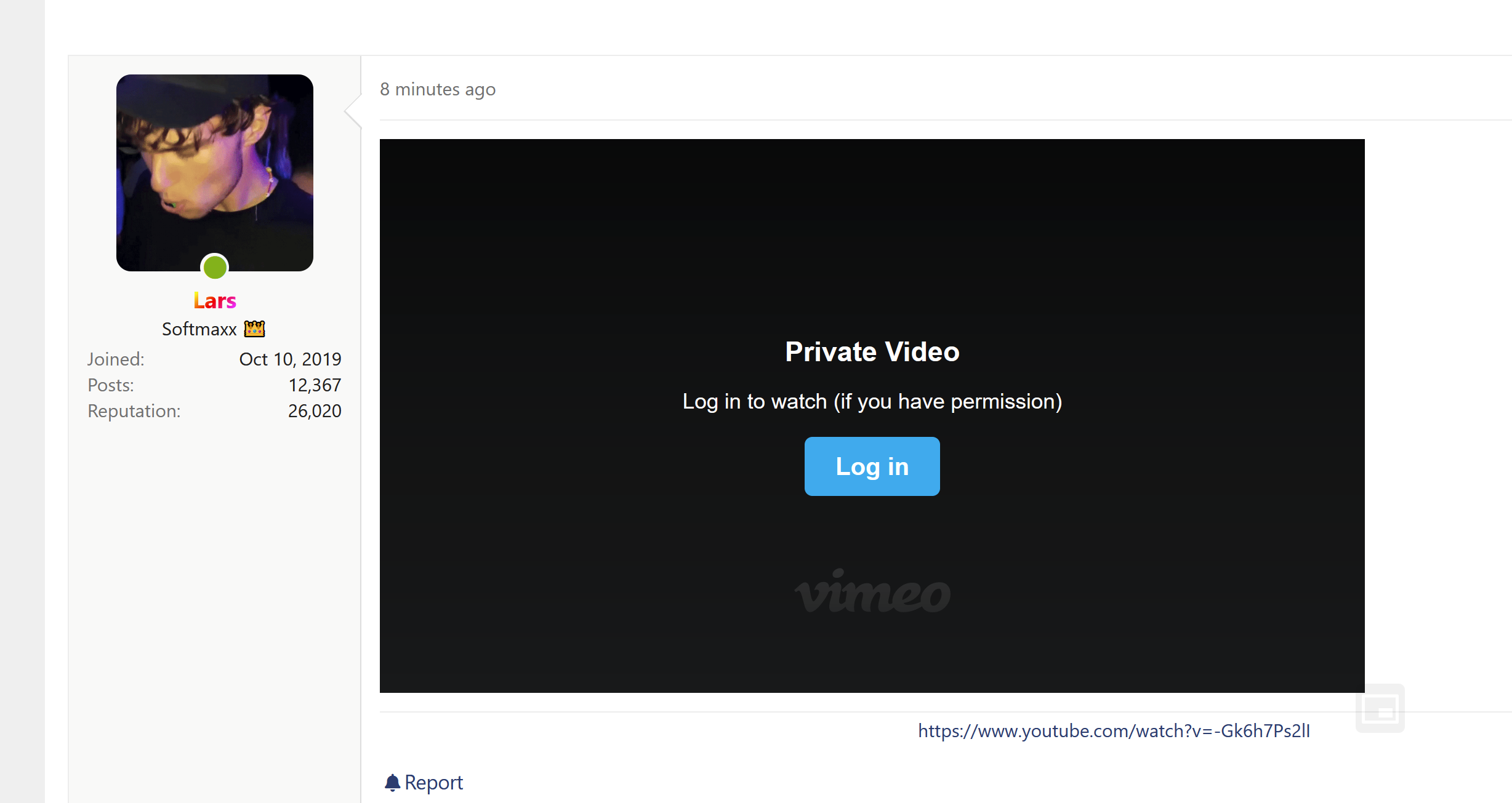The image size is (1512, 803).
Task: Click the Vimeo logo in the video player
Action: 872,591
